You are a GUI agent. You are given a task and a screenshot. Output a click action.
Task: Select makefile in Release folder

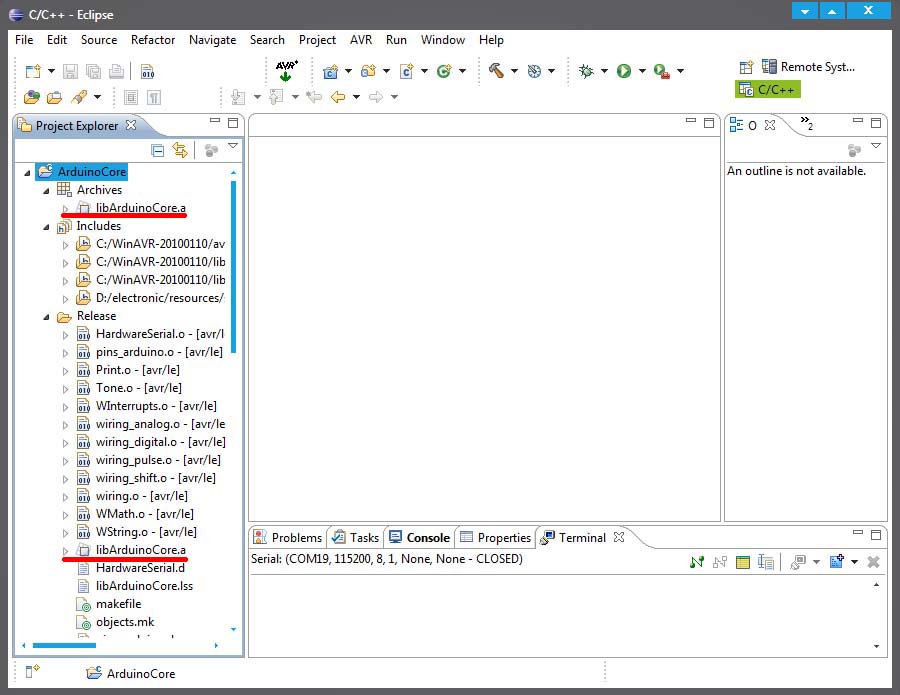(118, 604)
